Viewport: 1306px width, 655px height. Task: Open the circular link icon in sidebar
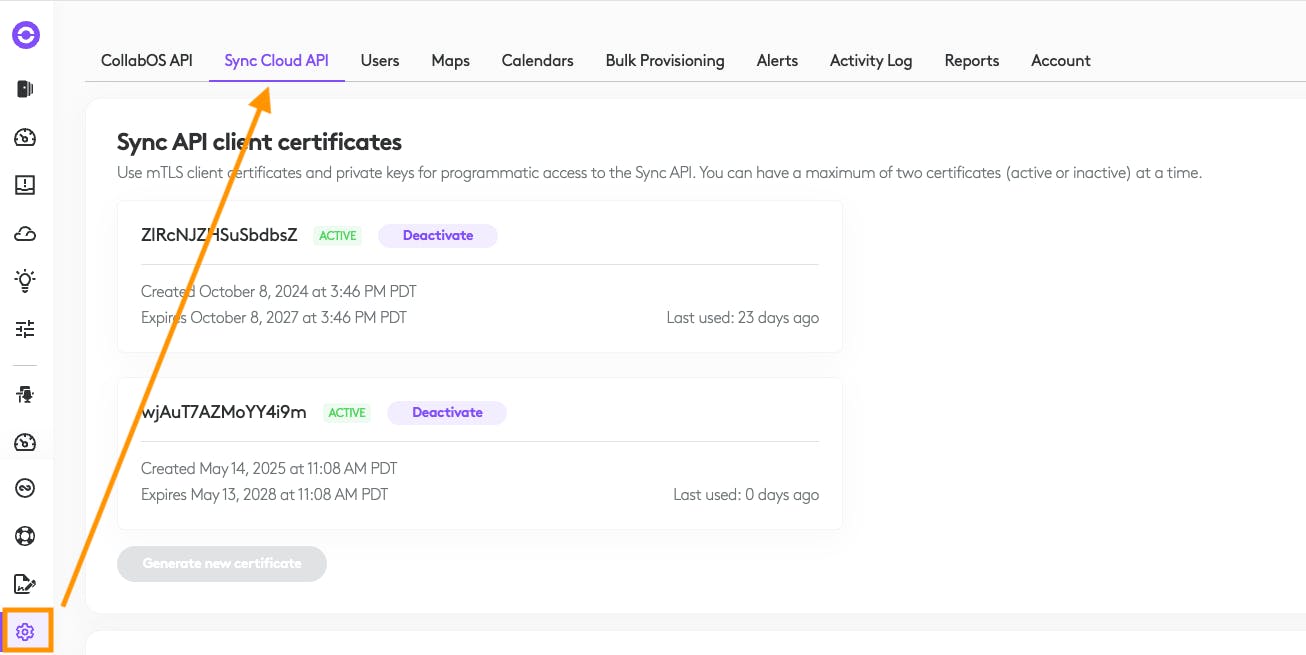coord(26,488)
